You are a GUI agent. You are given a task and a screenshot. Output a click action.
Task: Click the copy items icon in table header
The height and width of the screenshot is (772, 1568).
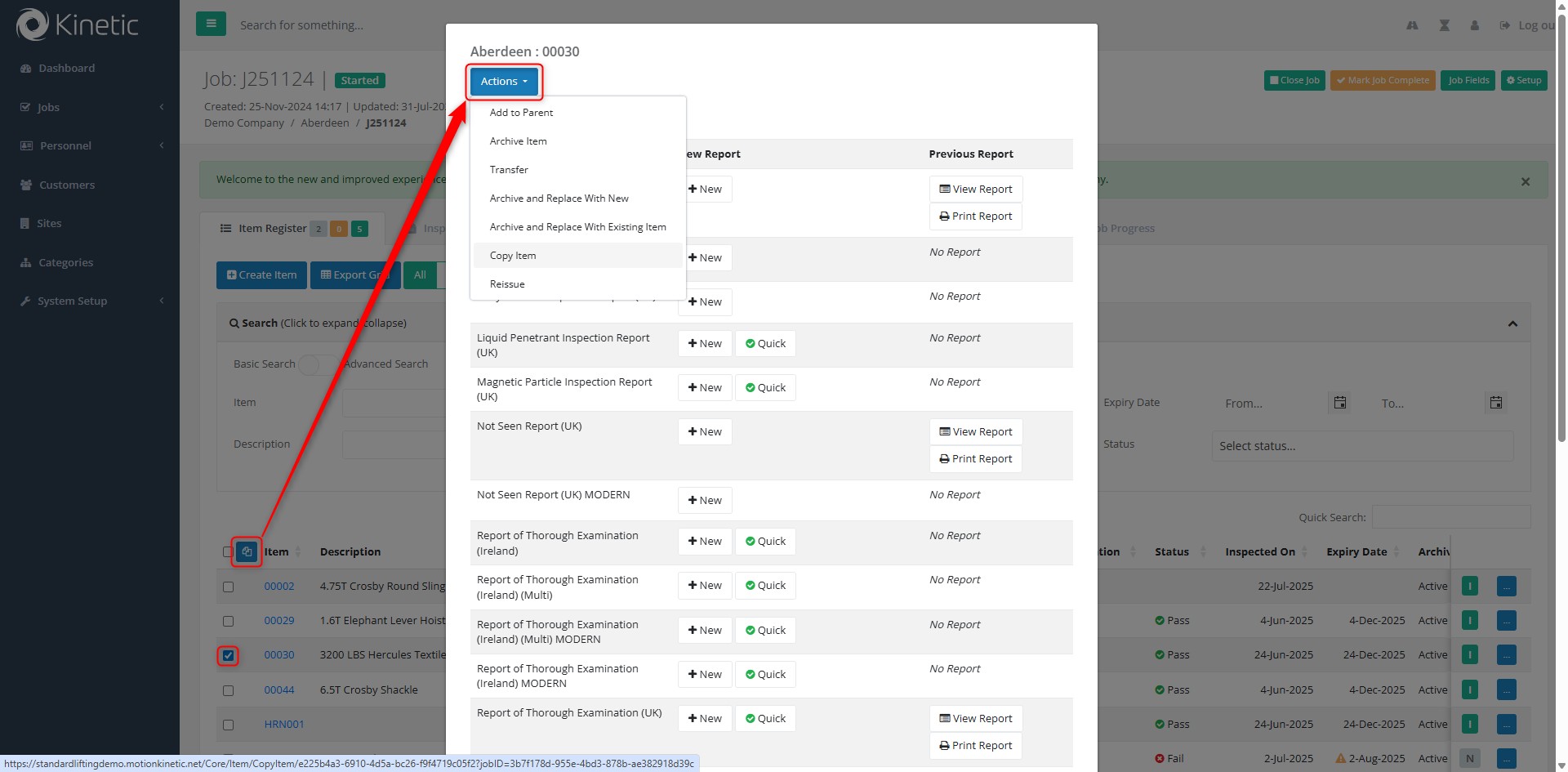click(247, 552)
